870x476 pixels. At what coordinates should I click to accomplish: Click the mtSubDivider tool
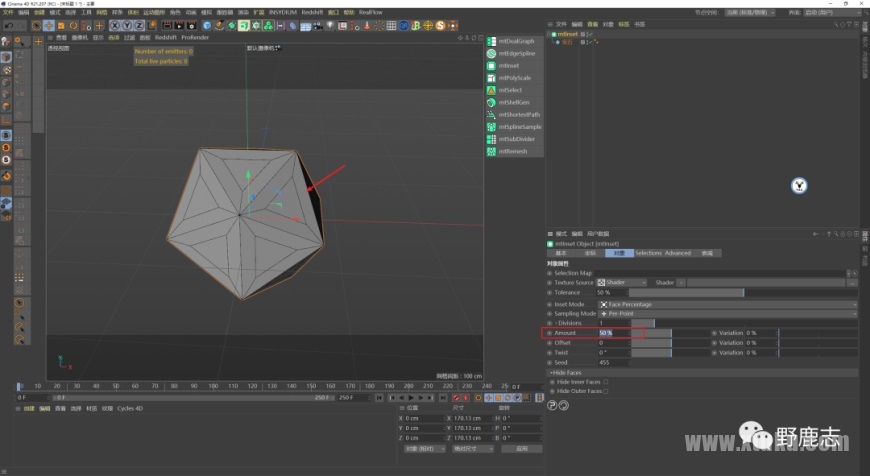click(x=514, y=139)
